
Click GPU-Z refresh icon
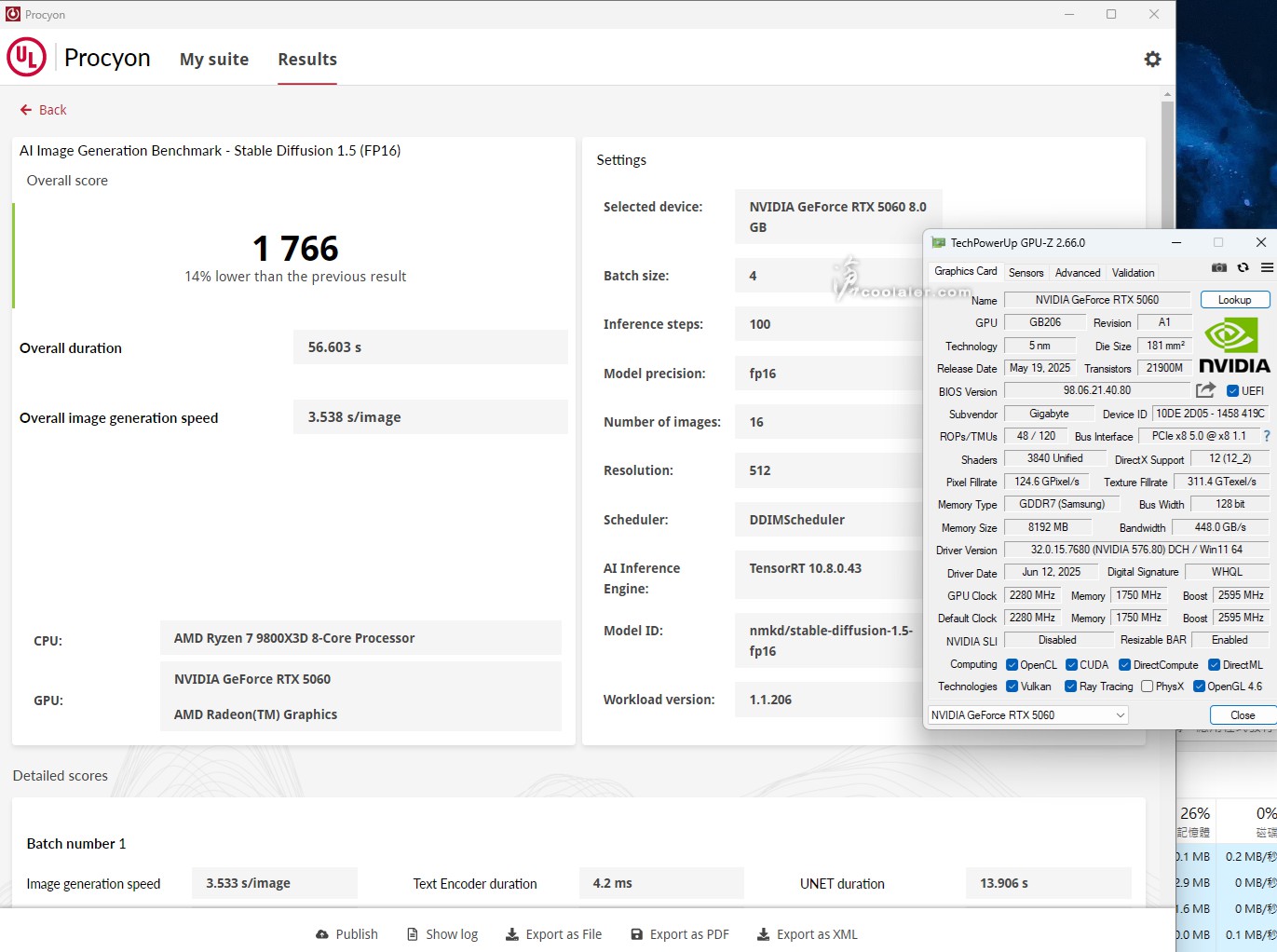1243,267
